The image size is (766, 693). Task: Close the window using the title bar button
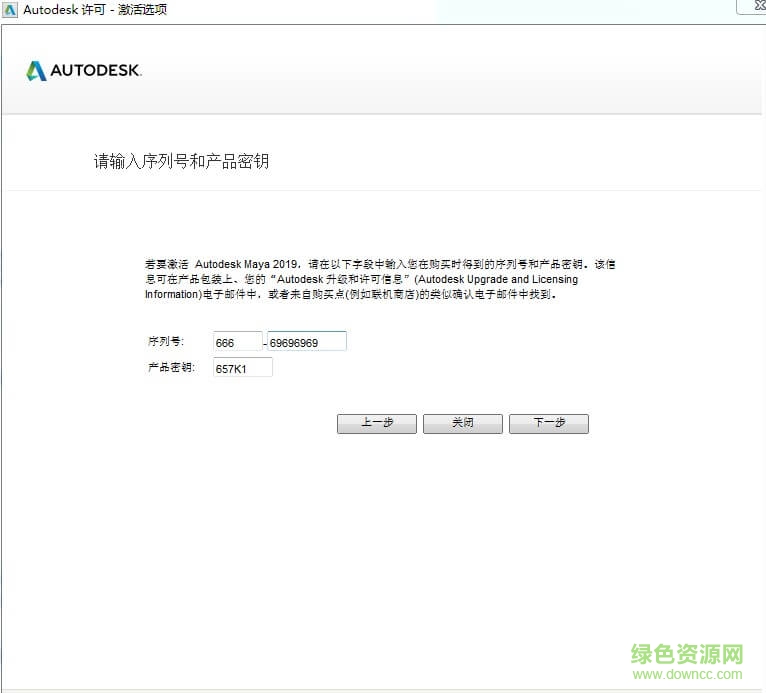point(750,6)
